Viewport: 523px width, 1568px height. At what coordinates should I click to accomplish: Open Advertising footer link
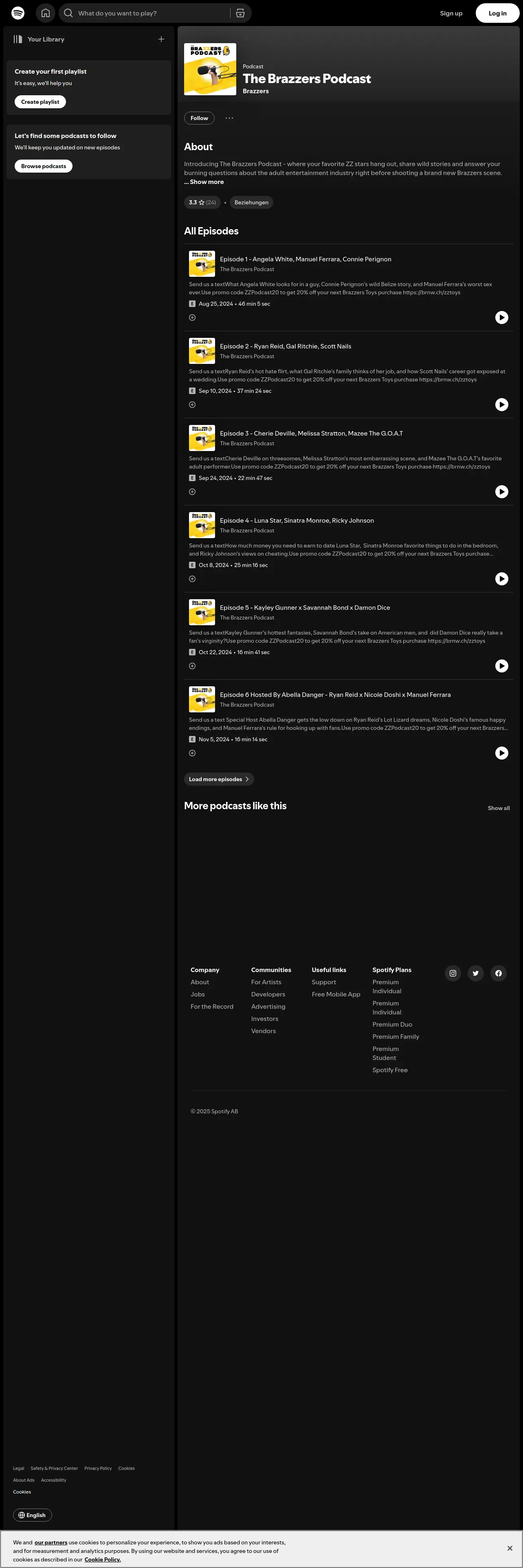[x=268, y=1006]
